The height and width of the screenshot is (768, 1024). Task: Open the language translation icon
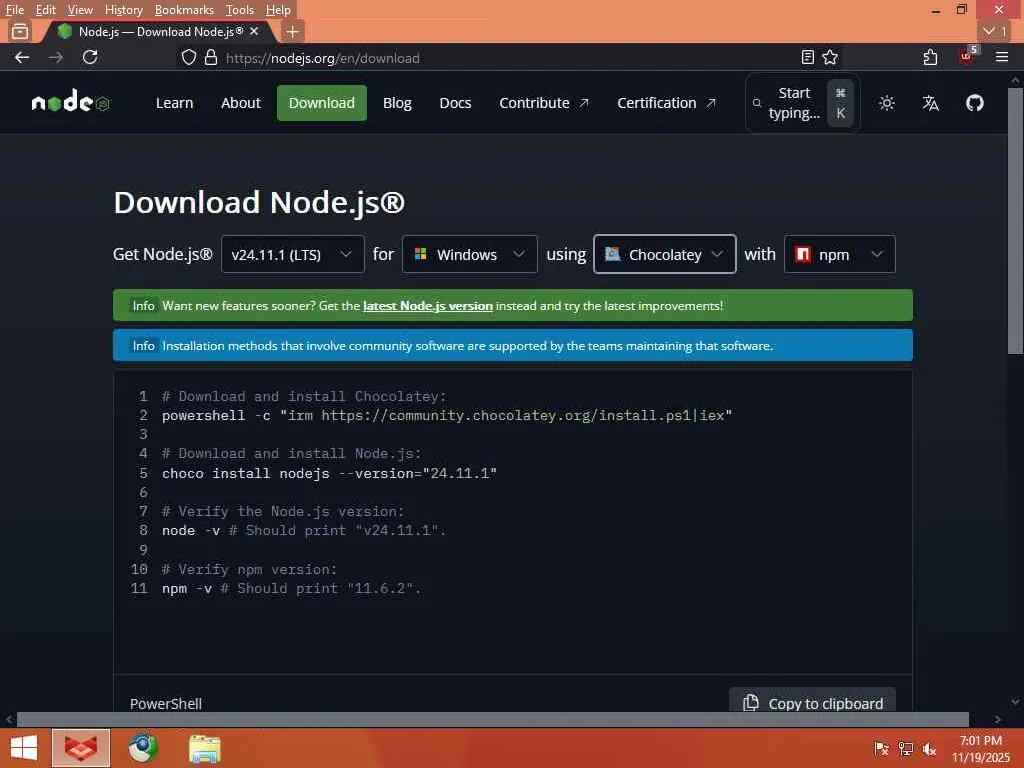pos(931,103)
